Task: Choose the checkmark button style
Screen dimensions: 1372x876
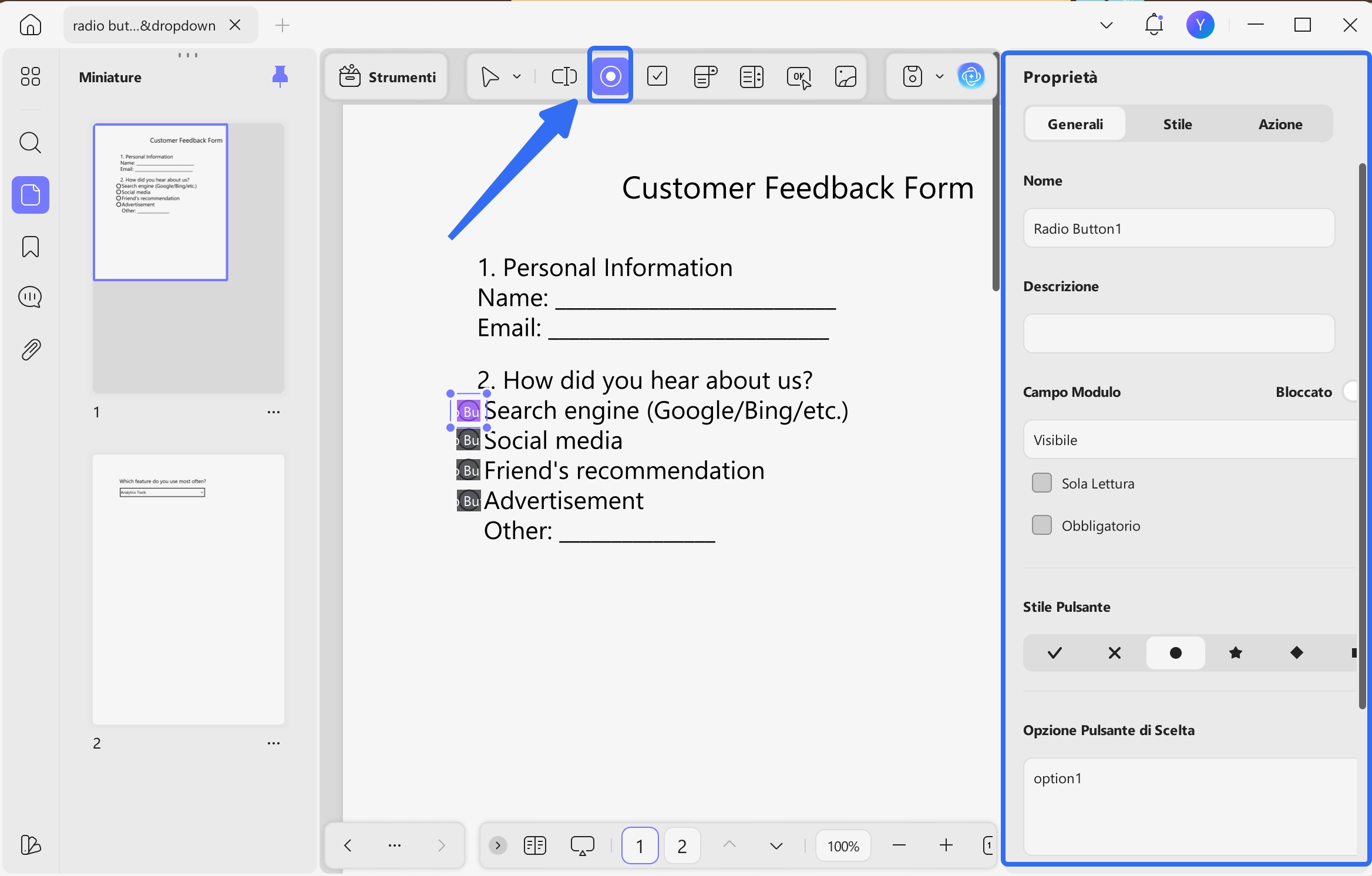Action: pos(1055,653)
